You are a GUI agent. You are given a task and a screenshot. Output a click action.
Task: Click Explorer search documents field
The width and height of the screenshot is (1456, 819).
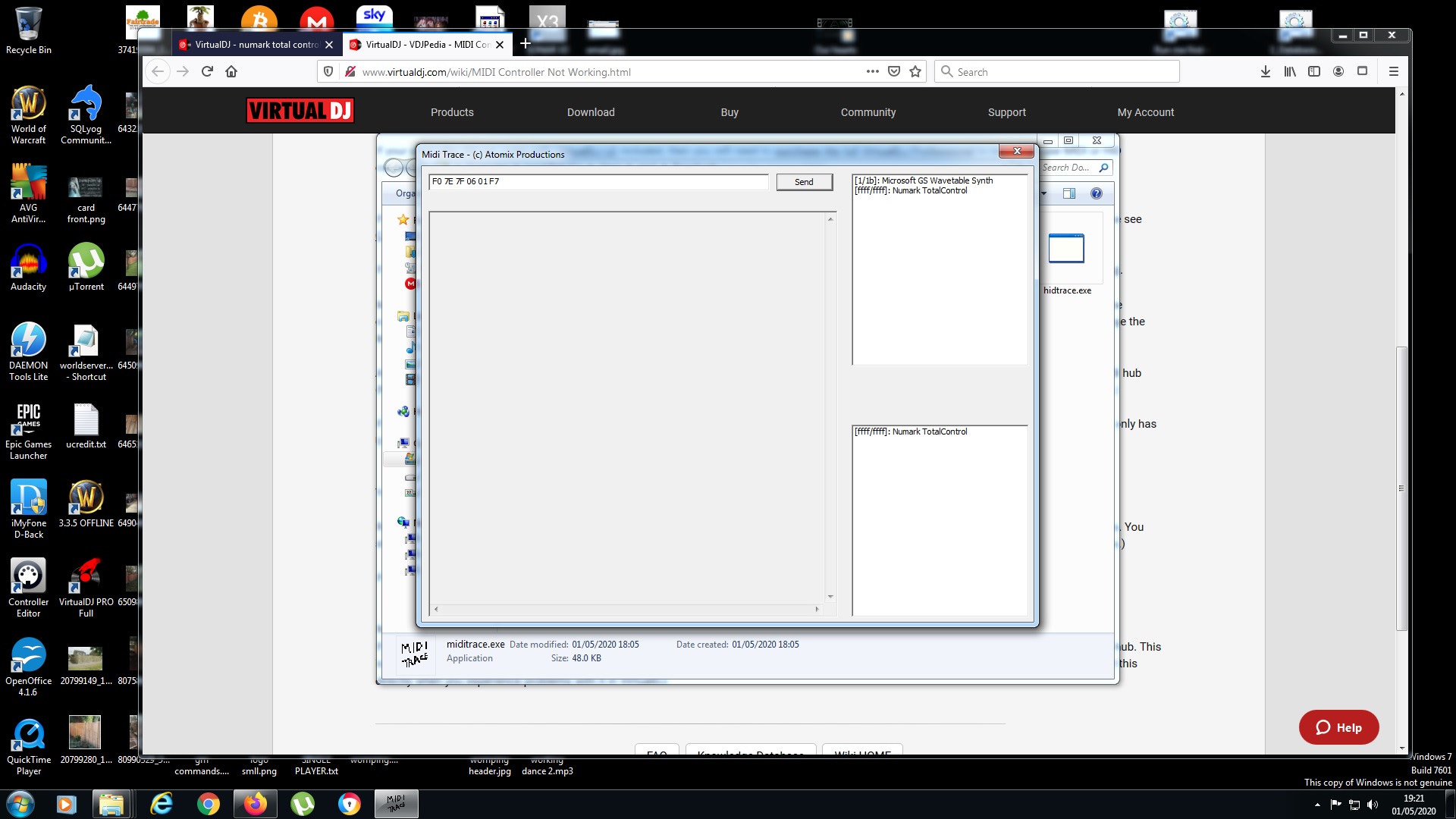(x=1075, y=168)
